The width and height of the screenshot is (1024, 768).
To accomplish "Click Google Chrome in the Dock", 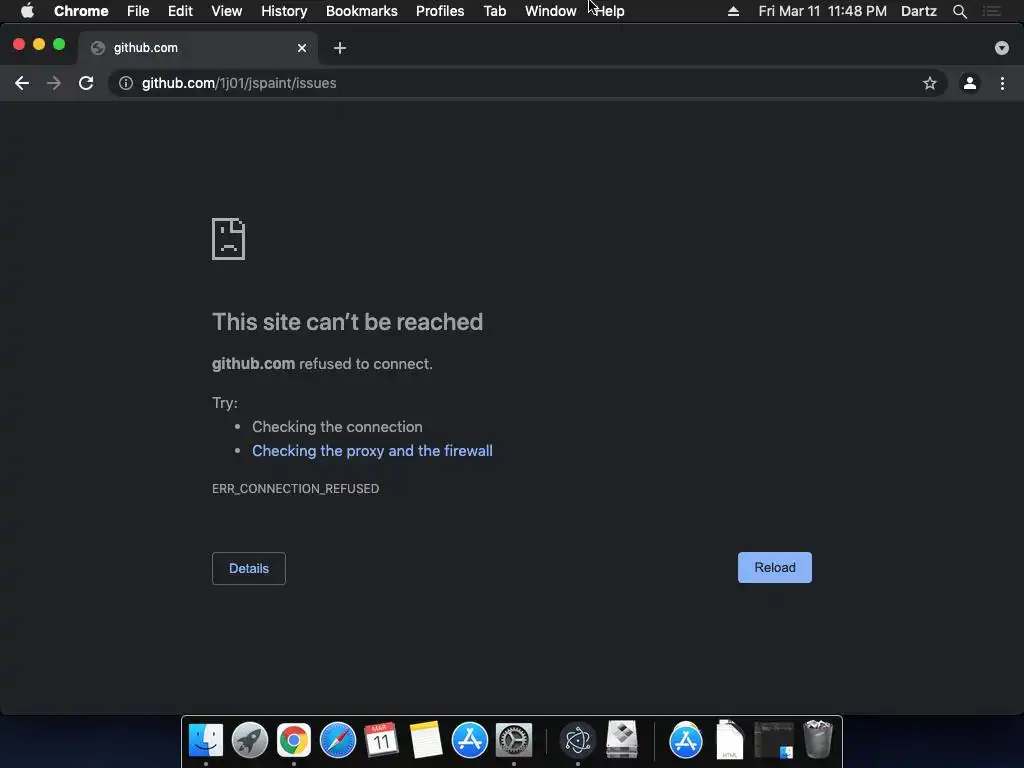I will pyautogui.click(x=294, y=740).
